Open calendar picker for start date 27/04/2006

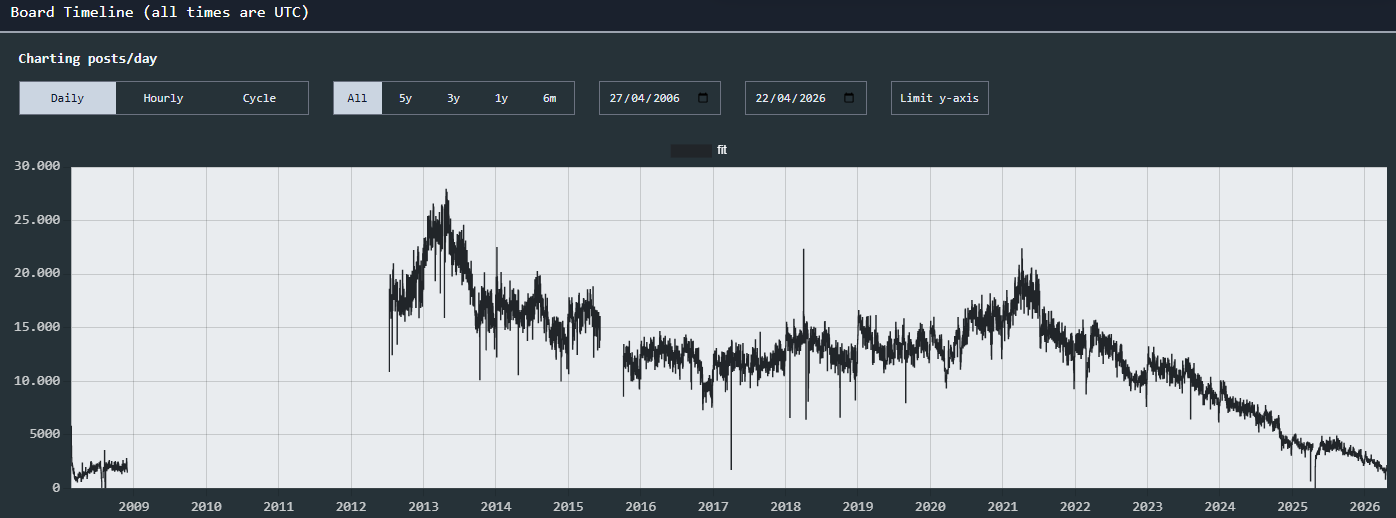pos(703,98)
